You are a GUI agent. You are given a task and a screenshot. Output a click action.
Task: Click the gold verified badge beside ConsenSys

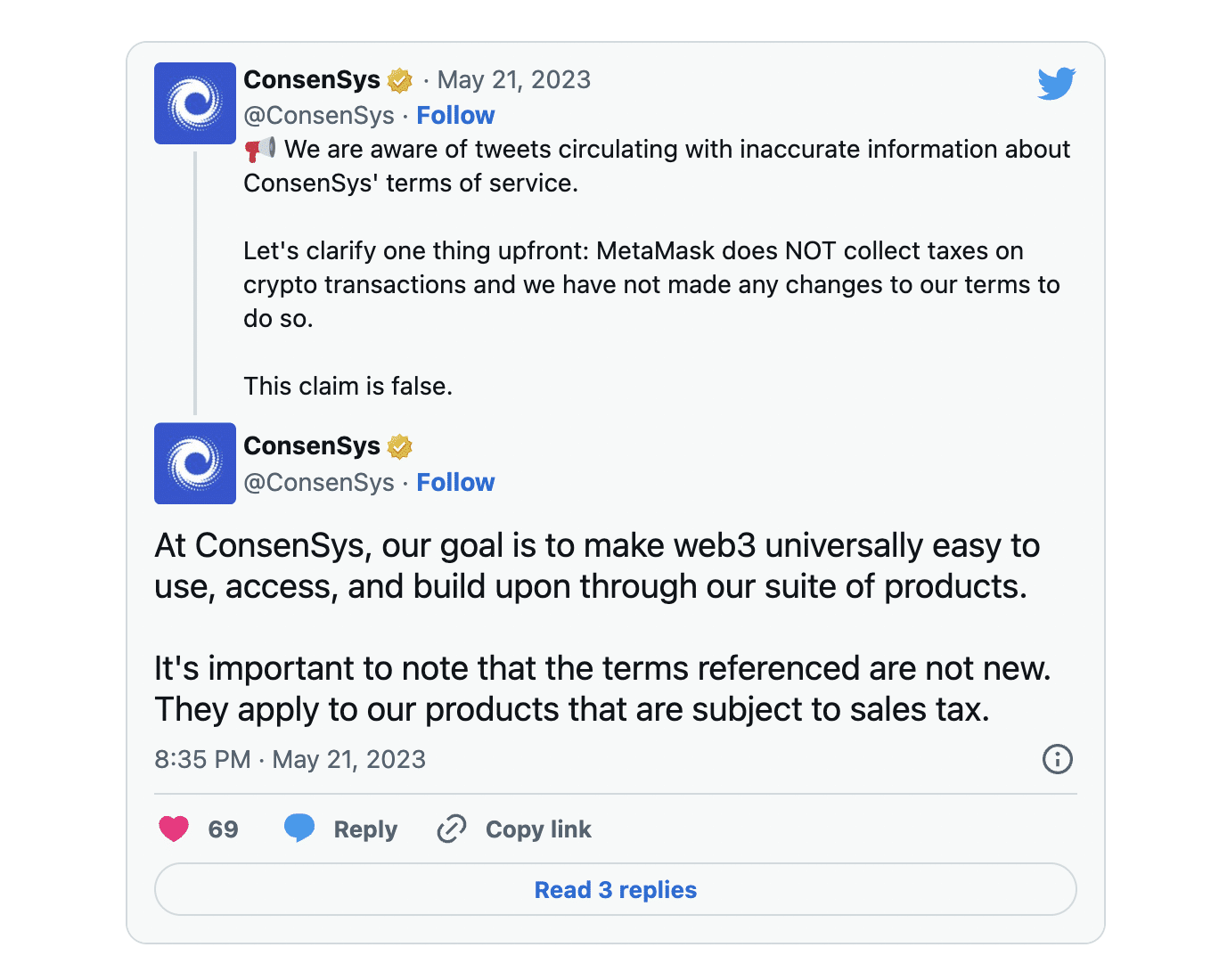tap(398, 79)
